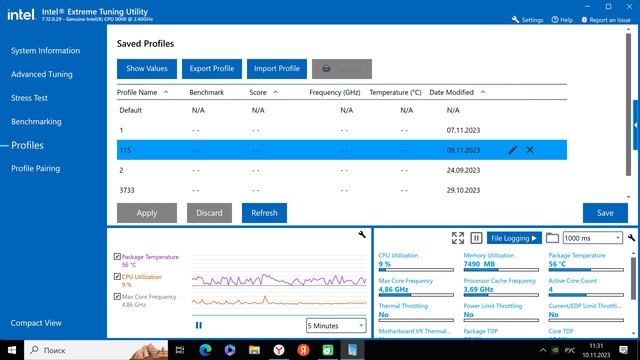Open the Stress Test section
Viewport: 640px width, 360px height.
(29, 98)
